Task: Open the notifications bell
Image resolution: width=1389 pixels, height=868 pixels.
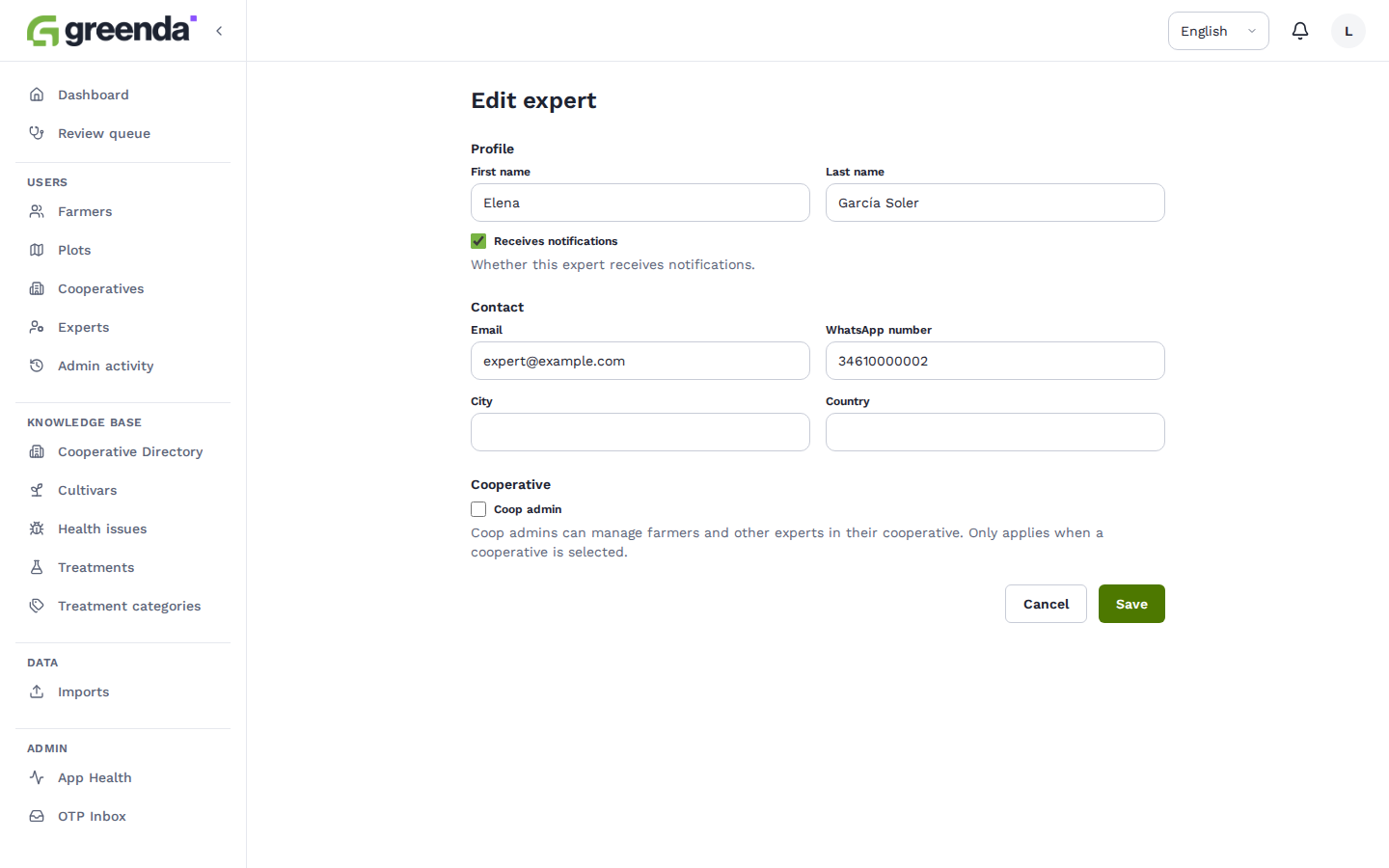Action: click(x=1300, y=31)
